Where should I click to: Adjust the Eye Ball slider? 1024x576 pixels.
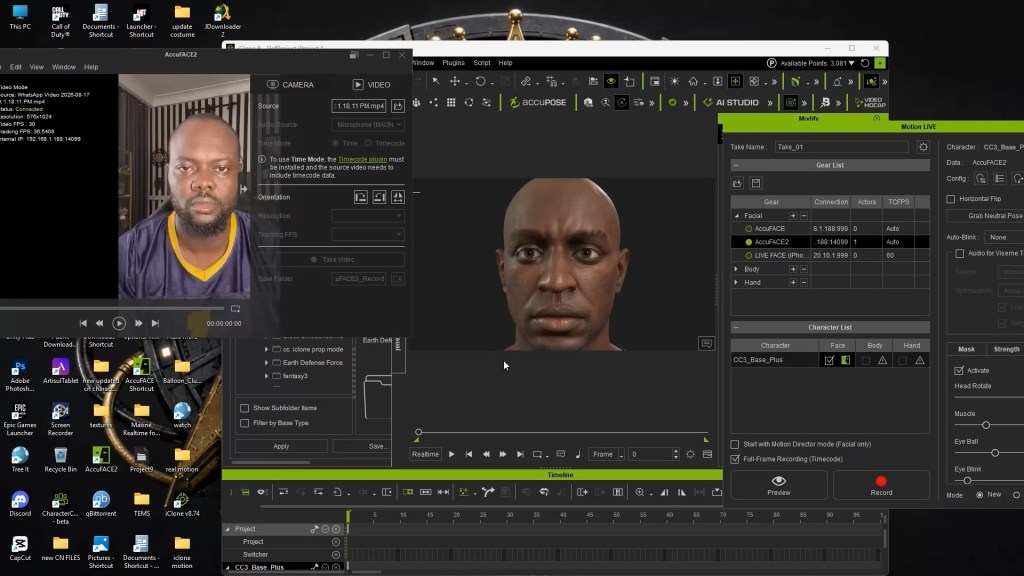(995, 453)
